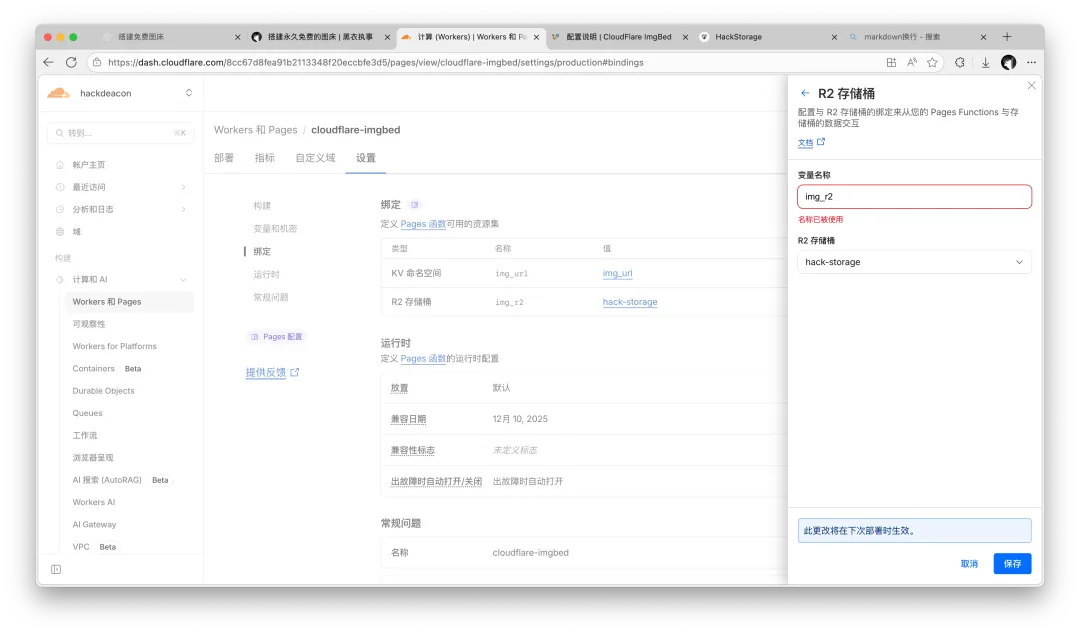Open Workers AI in sidebar
Image resolution: width=1080 pixels, height=634 pixels.
pyautogui.click(x=94, y=502)
